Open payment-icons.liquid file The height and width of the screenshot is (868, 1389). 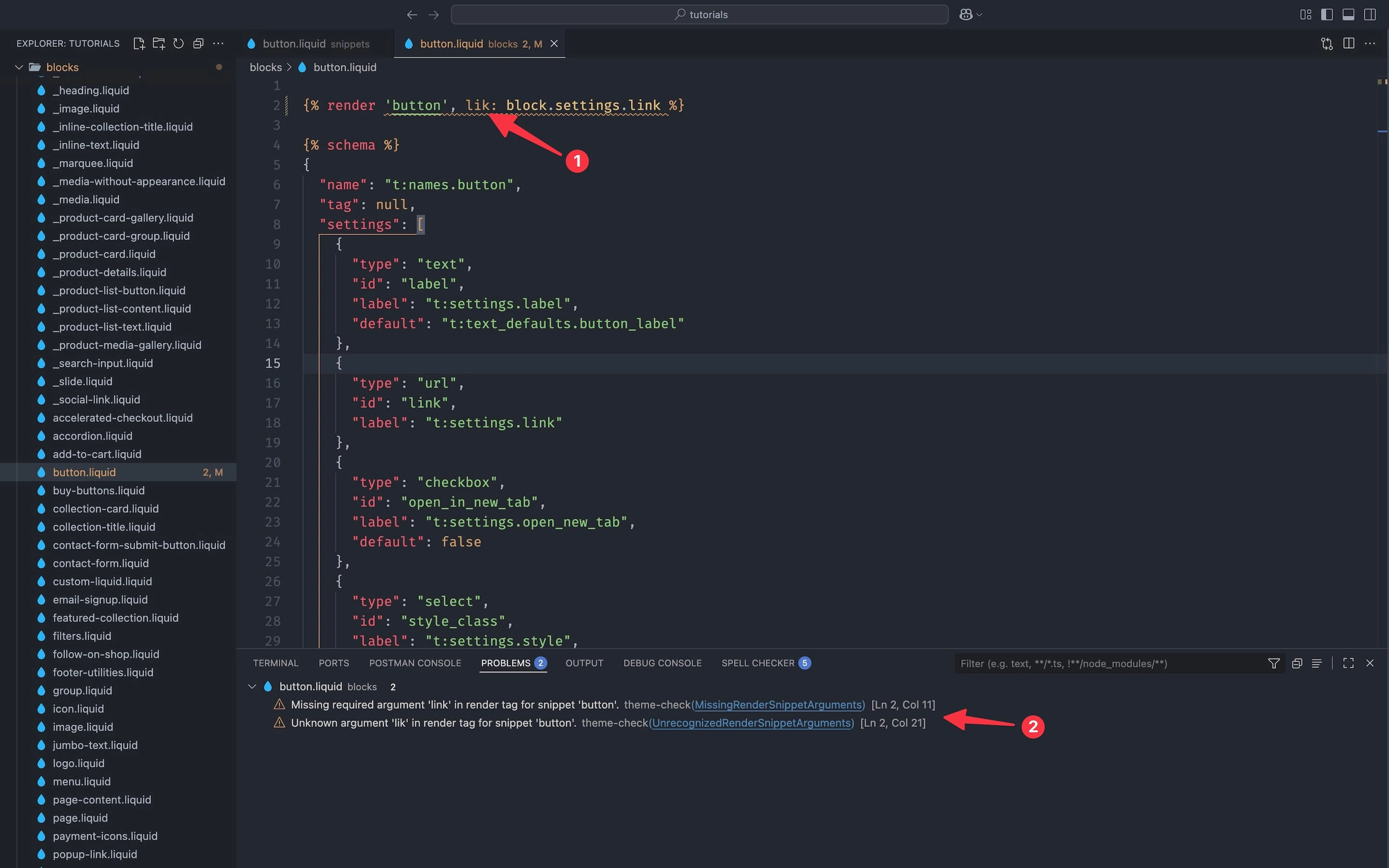[105, 837]
